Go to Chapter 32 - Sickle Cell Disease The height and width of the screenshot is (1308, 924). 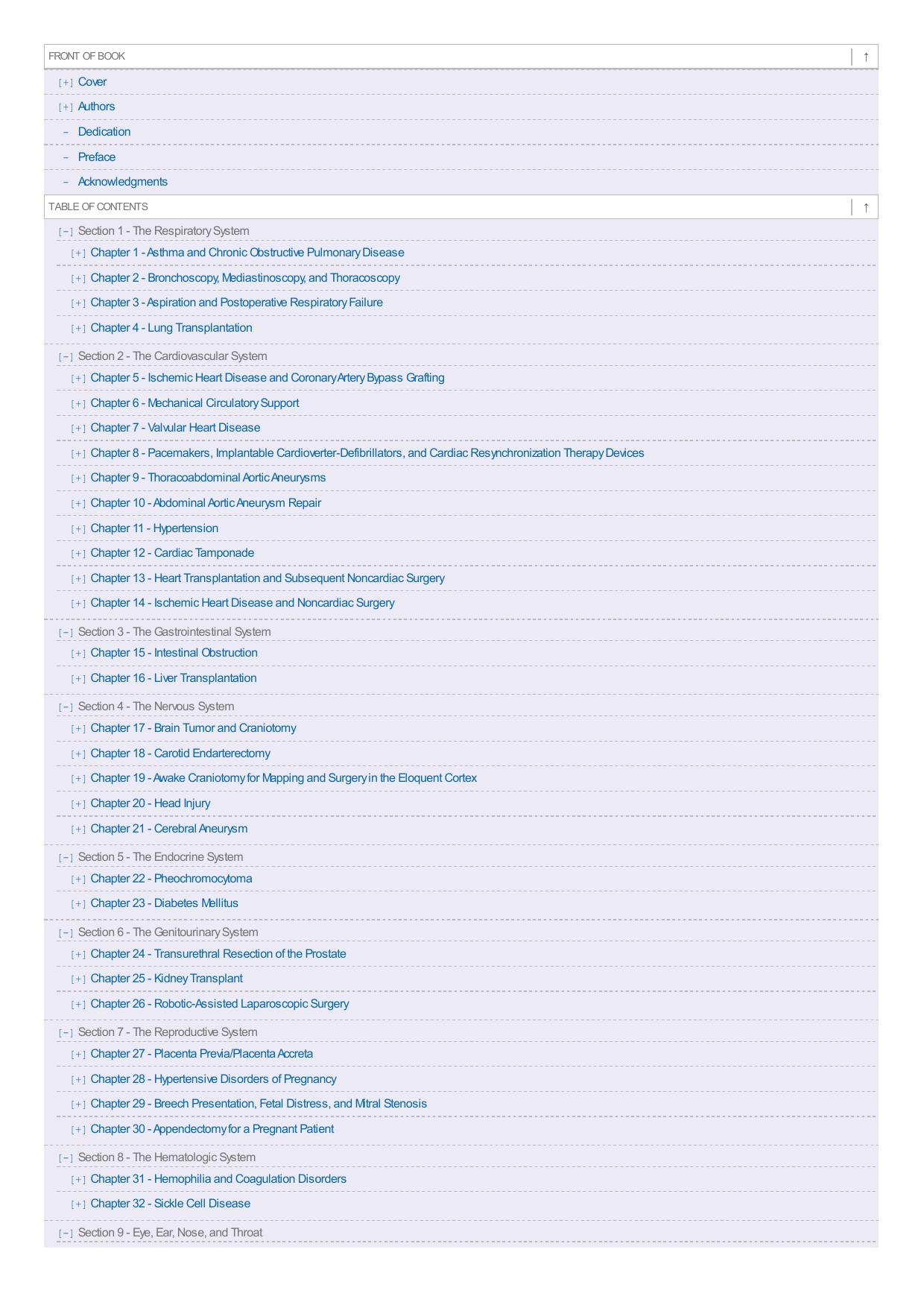(171, 1204)
